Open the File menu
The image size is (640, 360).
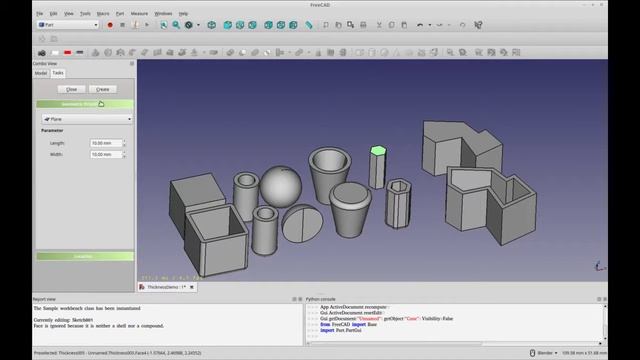tap(40, 13)
